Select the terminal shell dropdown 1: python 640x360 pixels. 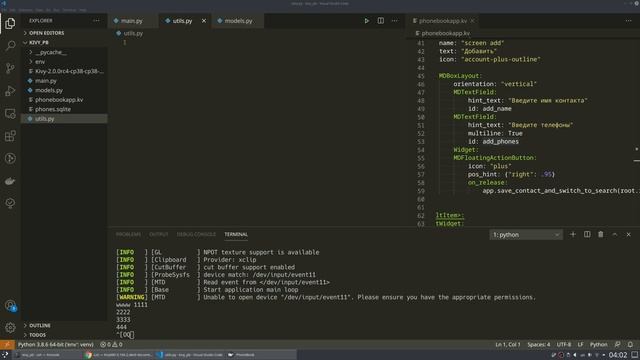pos(526,235)
